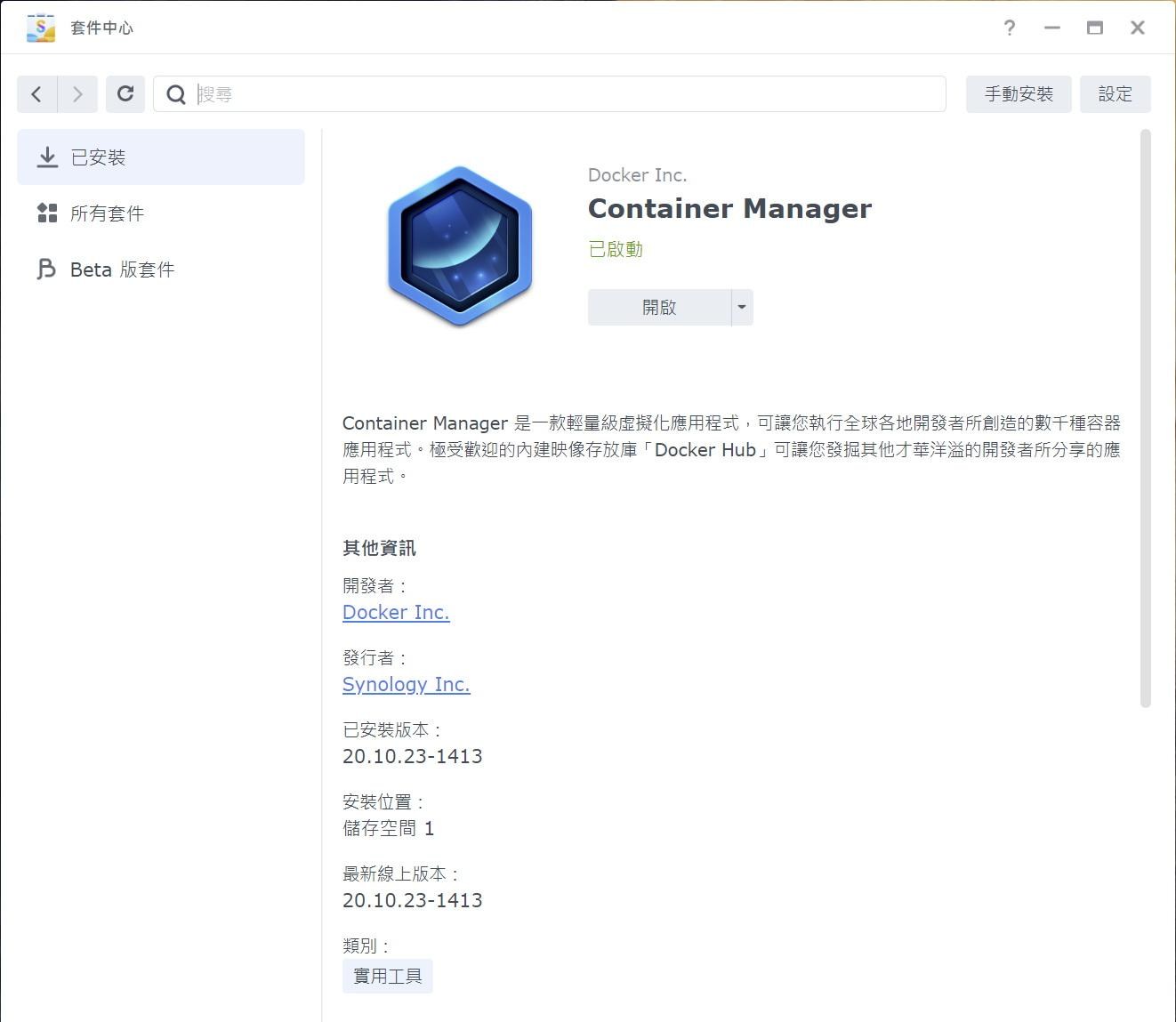This screenshot has height=1022, width=1176.
Task: Click the Beta 版套件 beta icon
Action: pos(46,269)
